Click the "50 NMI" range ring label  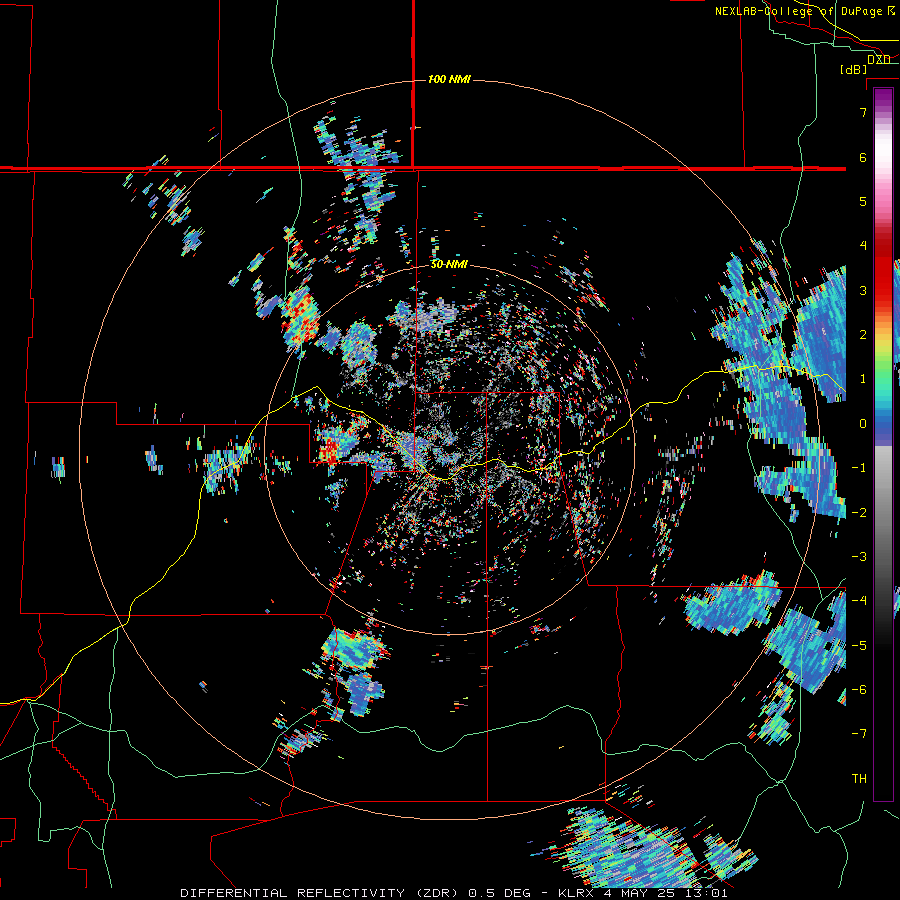coord(449,265)
